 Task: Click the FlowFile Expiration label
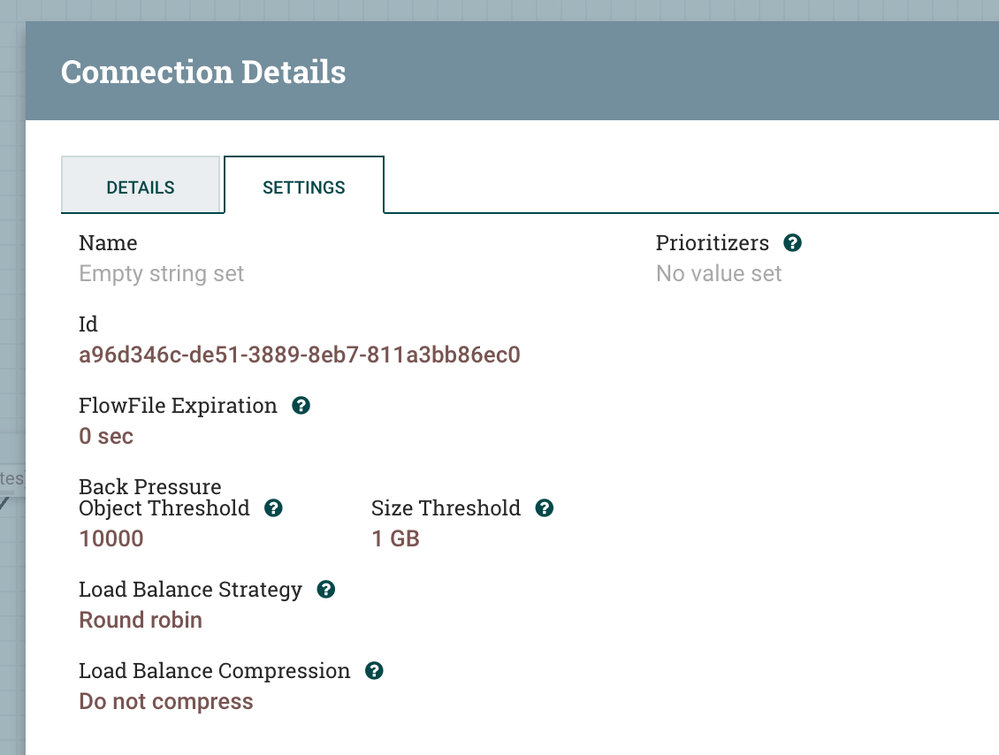click(x=178, y=406)
